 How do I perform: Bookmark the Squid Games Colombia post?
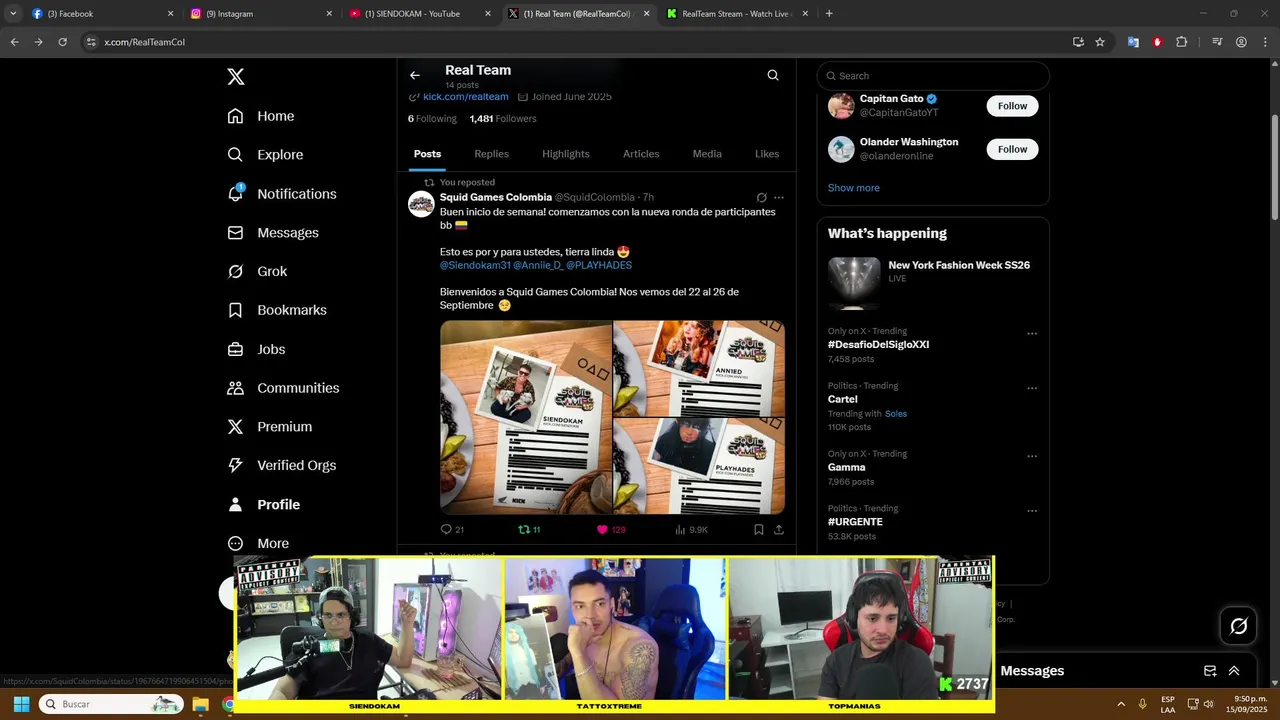pos(759,530)
